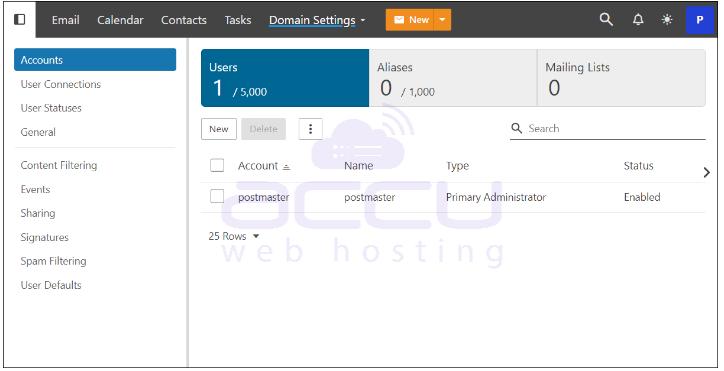The height and width of the screenshot is (371, 724).
Task: Click the greyed Delete button
Action: pyautogui.click(x=264, y=129)
